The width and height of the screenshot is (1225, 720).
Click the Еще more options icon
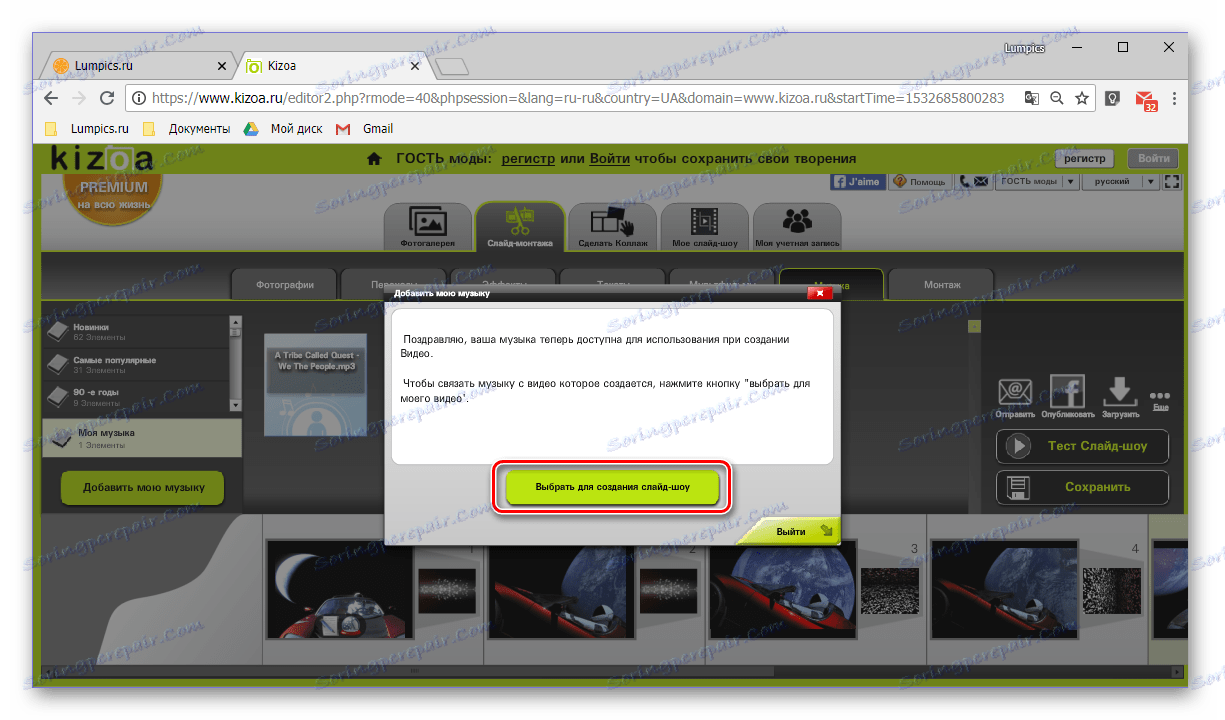1160,400
